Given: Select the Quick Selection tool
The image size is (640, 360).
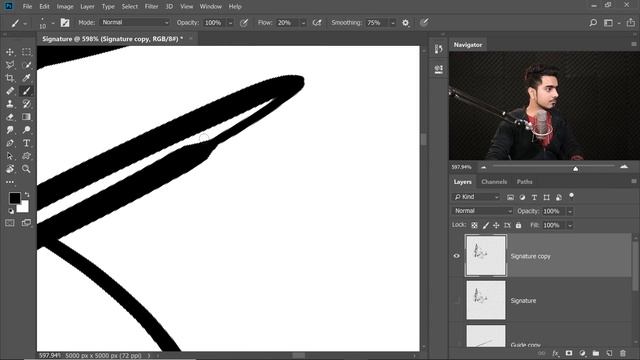Looking at the screenshot, I should click(27, 65).
